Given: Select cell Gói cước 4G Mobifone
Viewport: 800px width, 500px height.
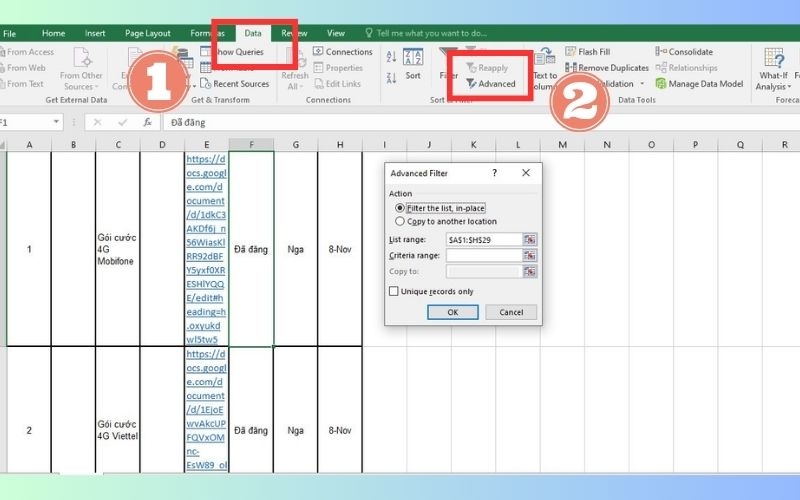Looking at the screenshot, I should tap(117, 249).
